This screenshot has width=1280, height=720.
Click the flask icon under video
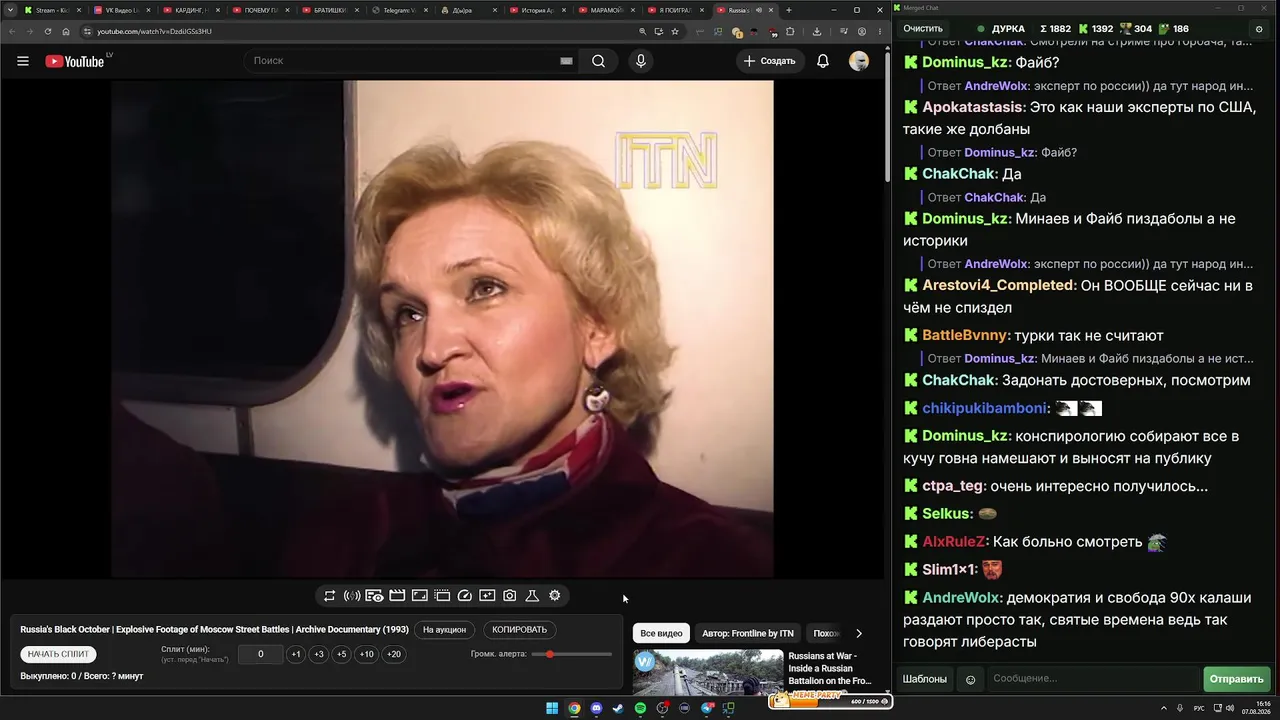(532, 596)
